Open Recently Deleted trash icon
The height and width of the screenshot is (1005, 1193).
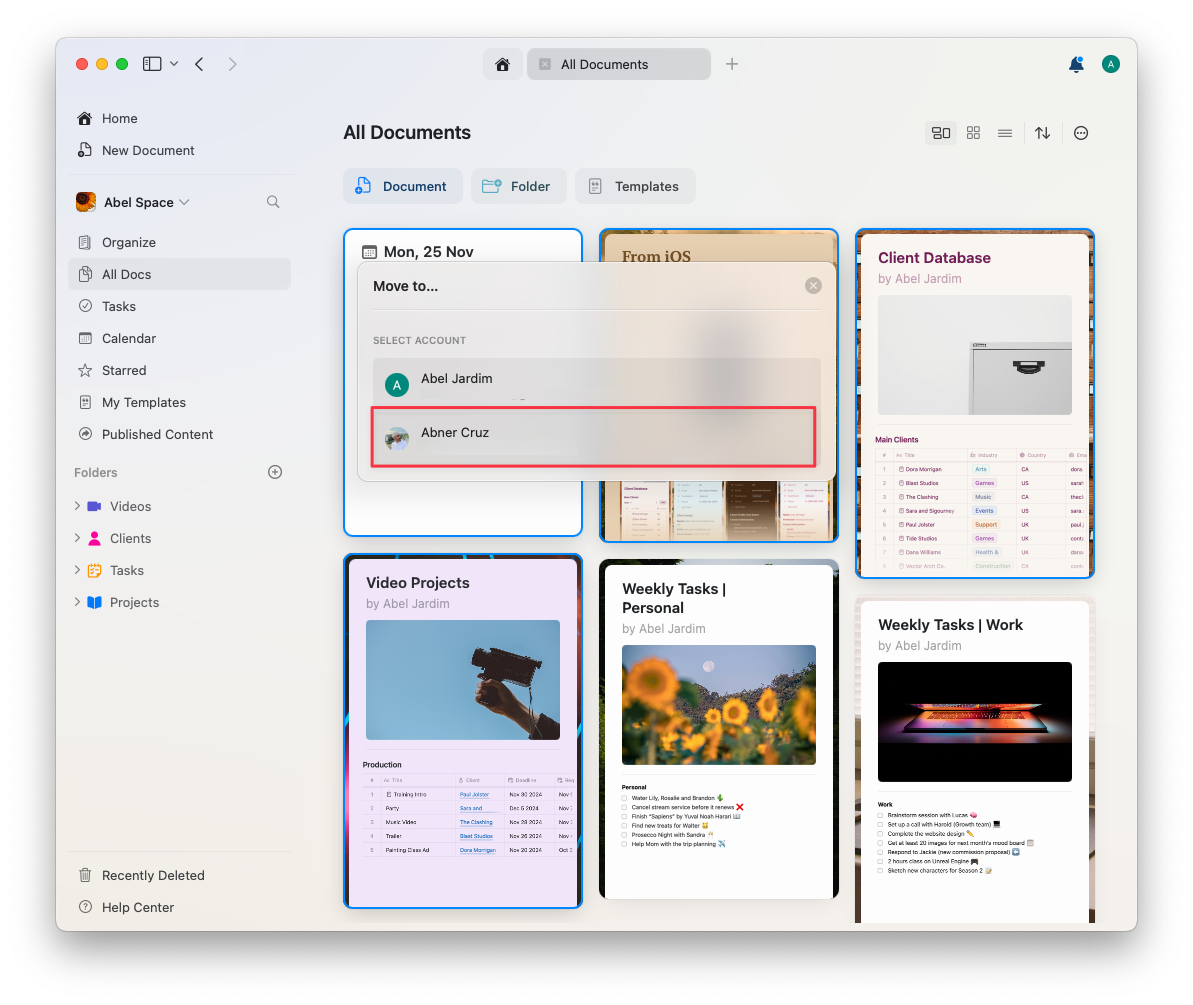tap(85, 875)
